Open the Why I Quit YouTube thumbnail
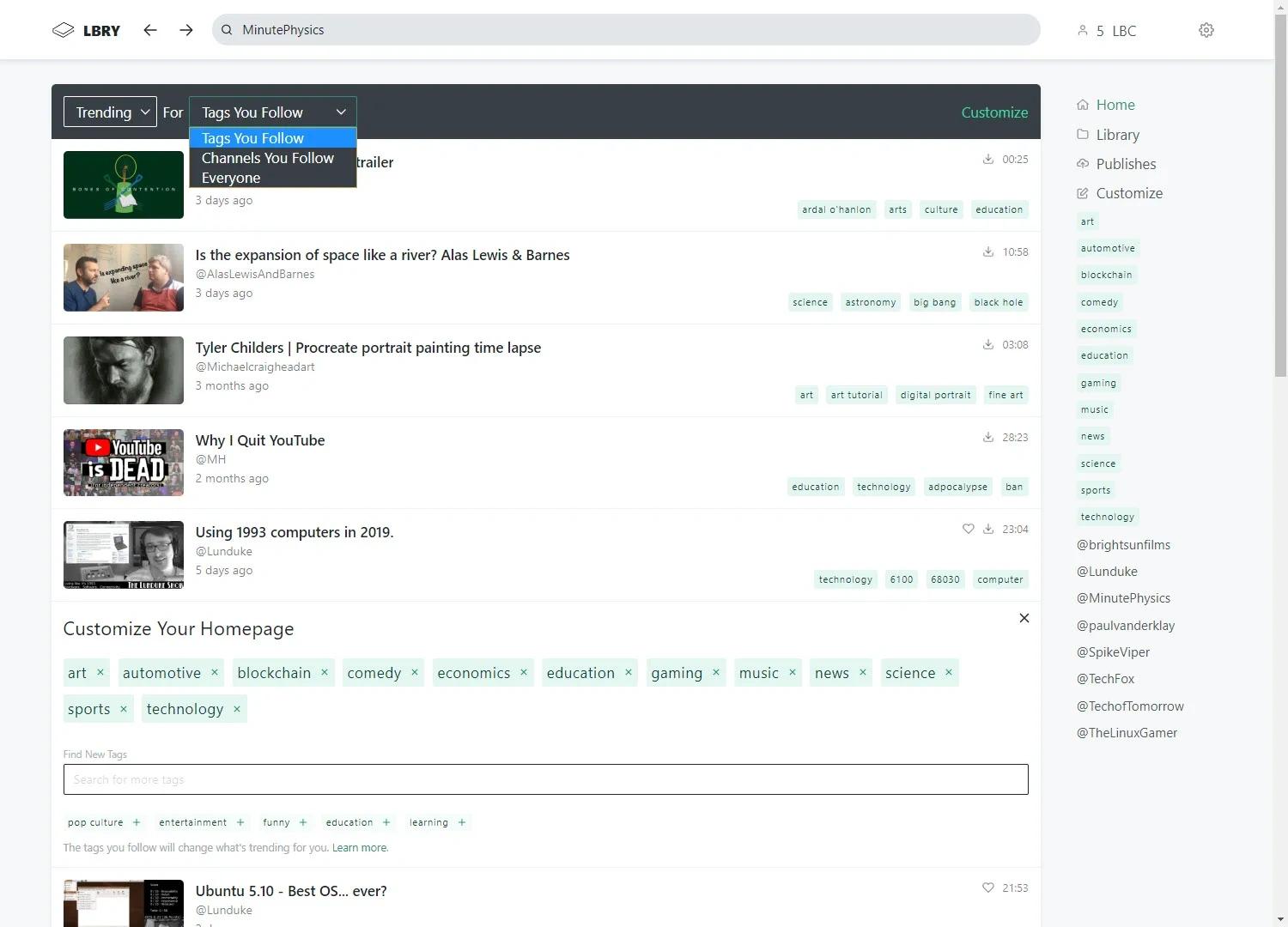The width and height of the screenshot is (1288, 927). coord(124,463)
